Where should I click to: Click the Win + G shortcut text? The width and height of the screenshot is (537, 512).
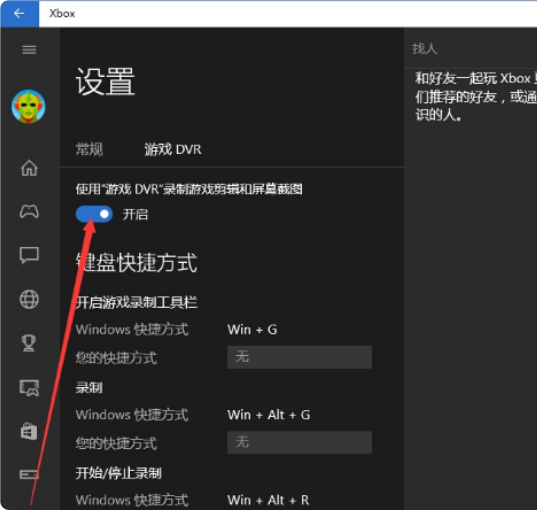click(x=252, y=330)
